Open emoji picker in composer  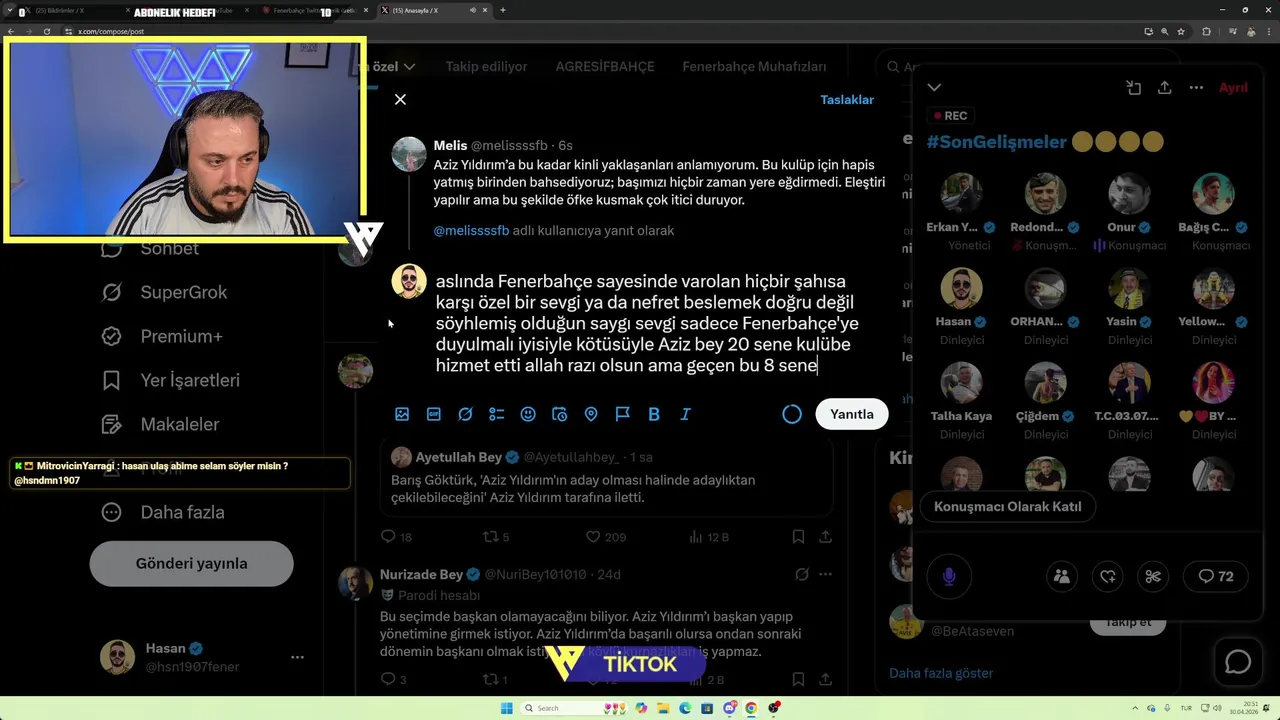click(x=528, y=414)
